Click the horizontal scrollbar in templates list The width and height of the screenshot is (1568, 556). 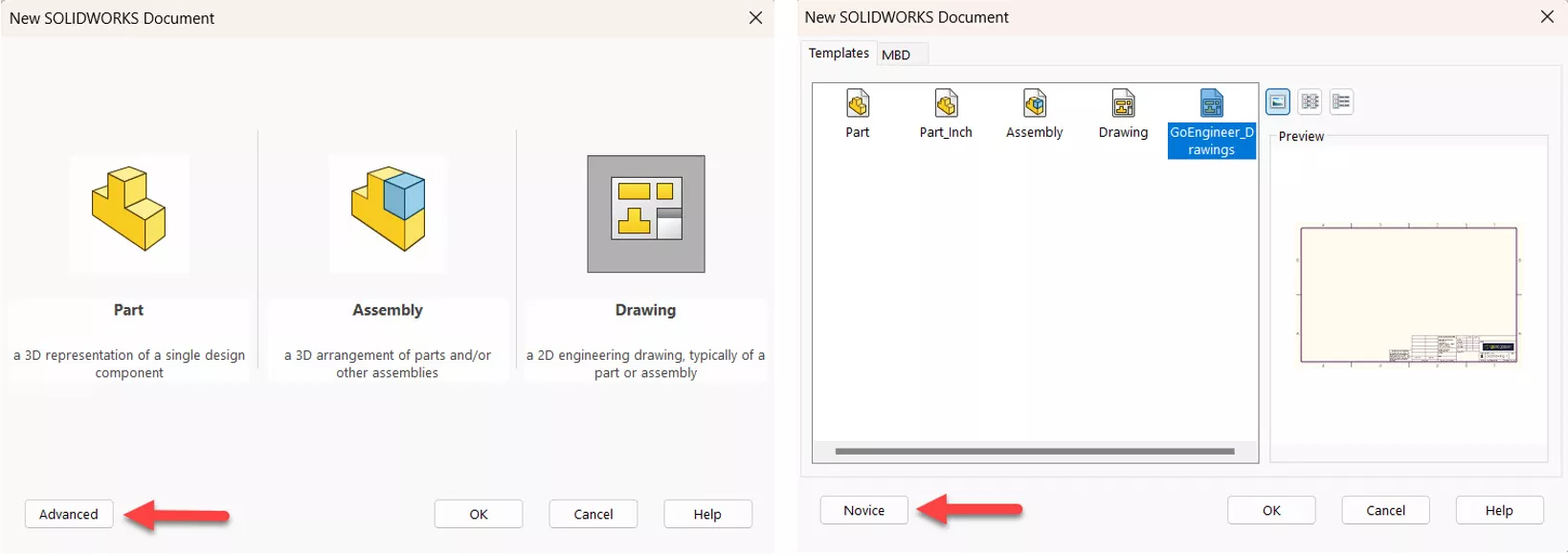(x=1035, y=452)
